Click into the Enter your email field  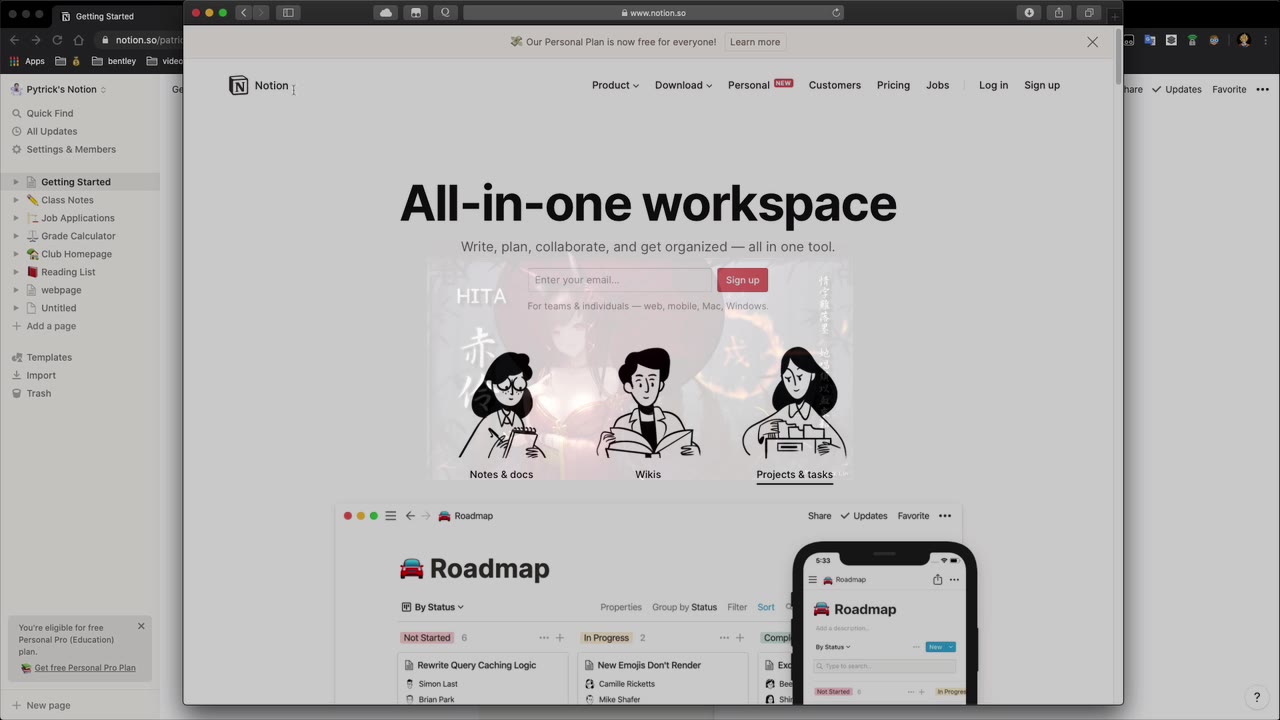pos(620,280)
